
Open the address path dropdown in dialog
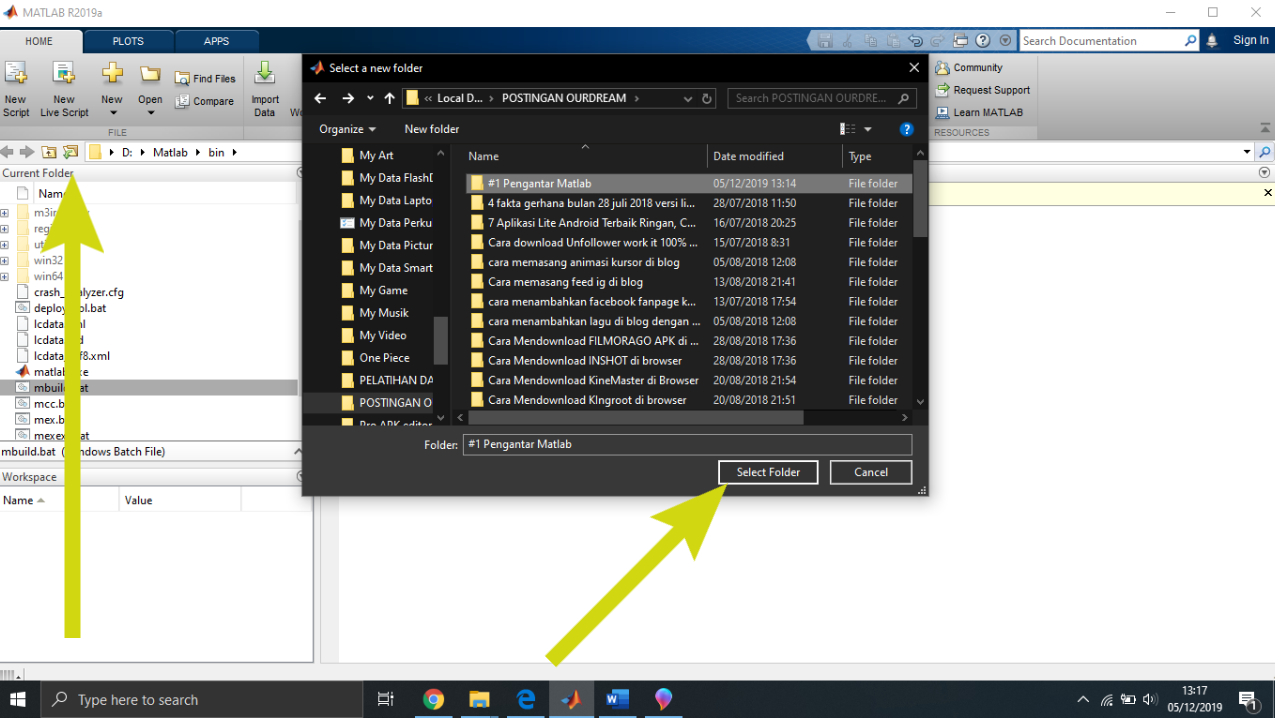[687, 98]
